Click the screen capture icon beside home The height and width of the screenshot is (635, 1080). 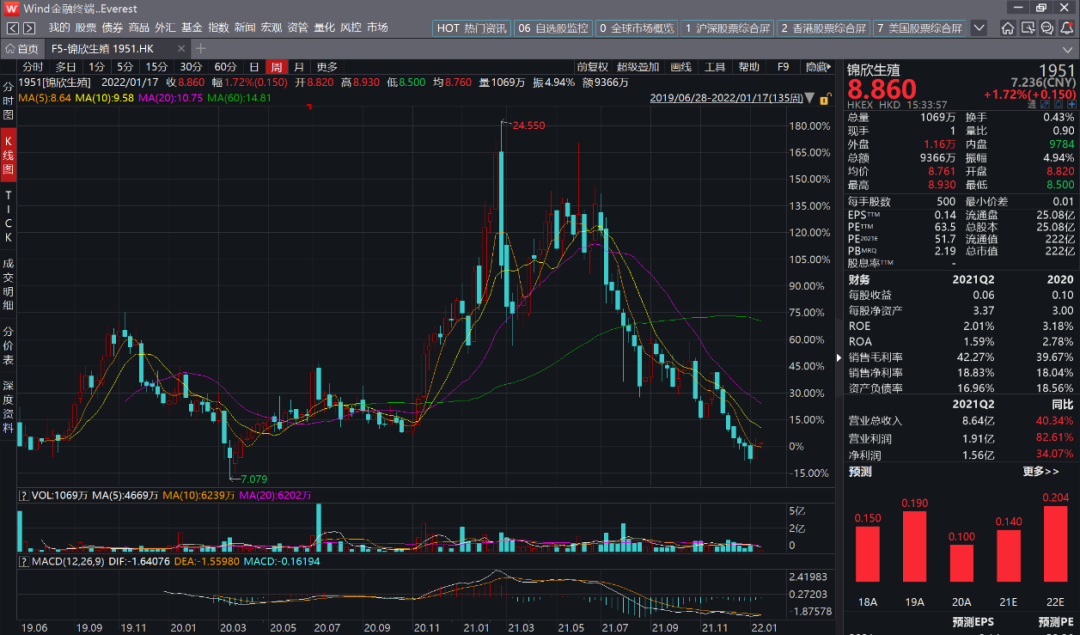[1028, 28]
